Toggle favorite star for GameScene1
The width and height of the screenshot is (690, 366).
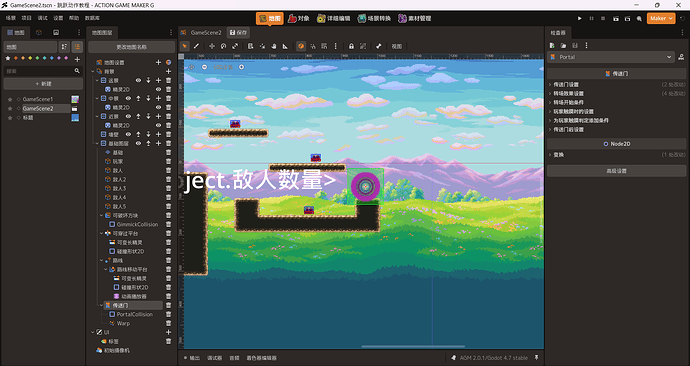[x=10, y=99]
